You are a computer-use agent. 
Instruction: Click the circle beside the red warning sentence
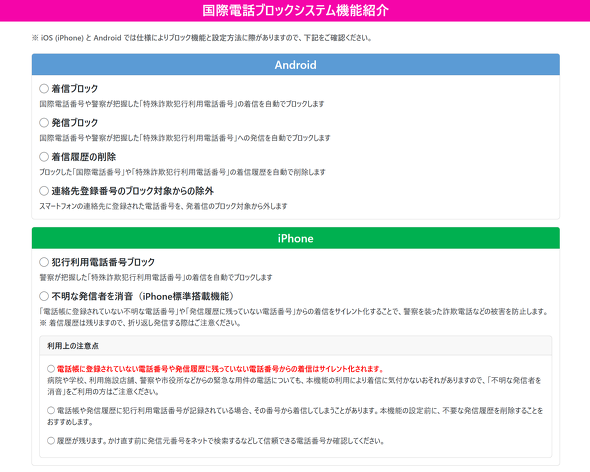coord(51,368)
